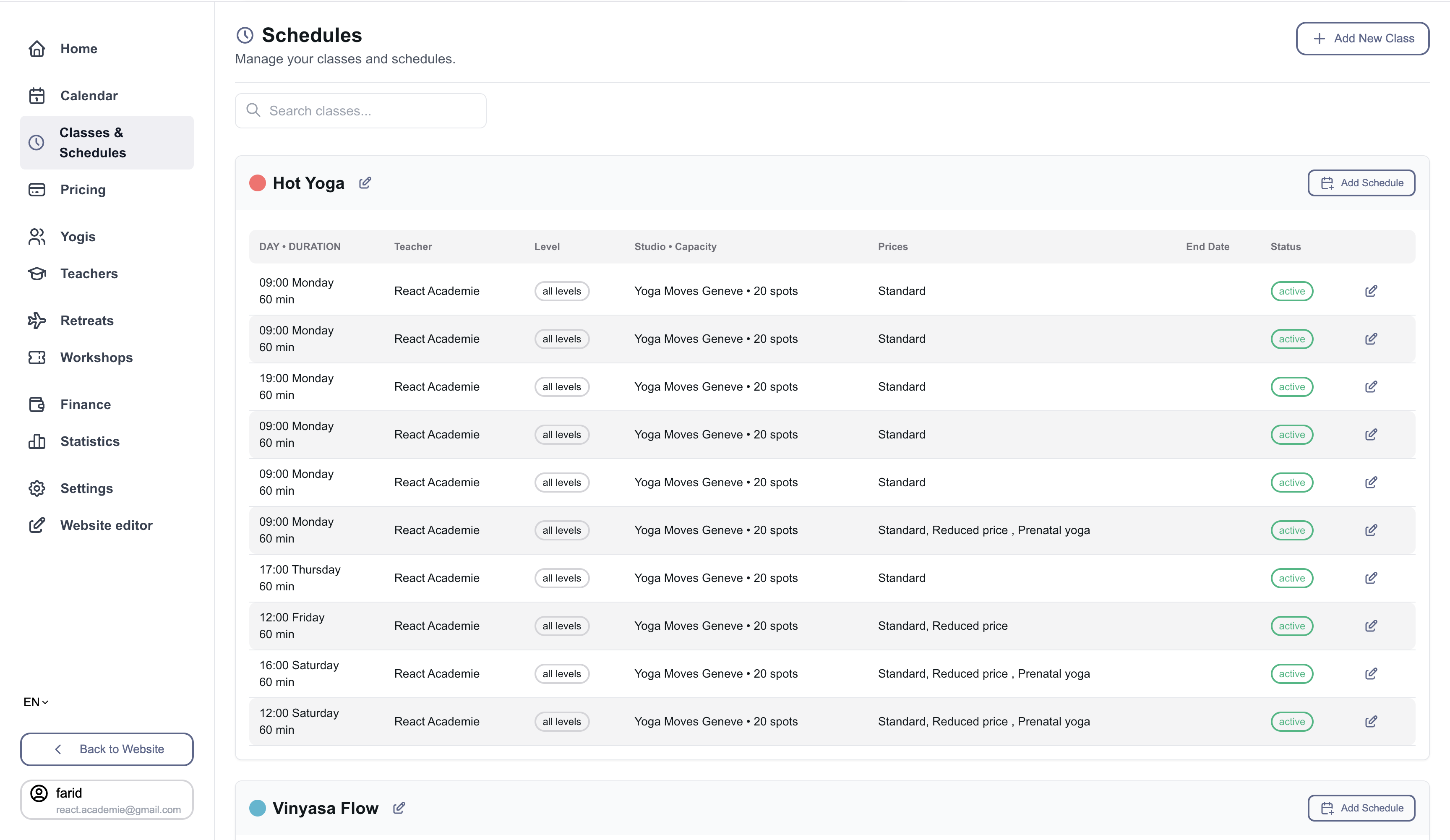1450x840 pixels.
Task: Open the EN language dropdown
Action: tap(36, 702)
